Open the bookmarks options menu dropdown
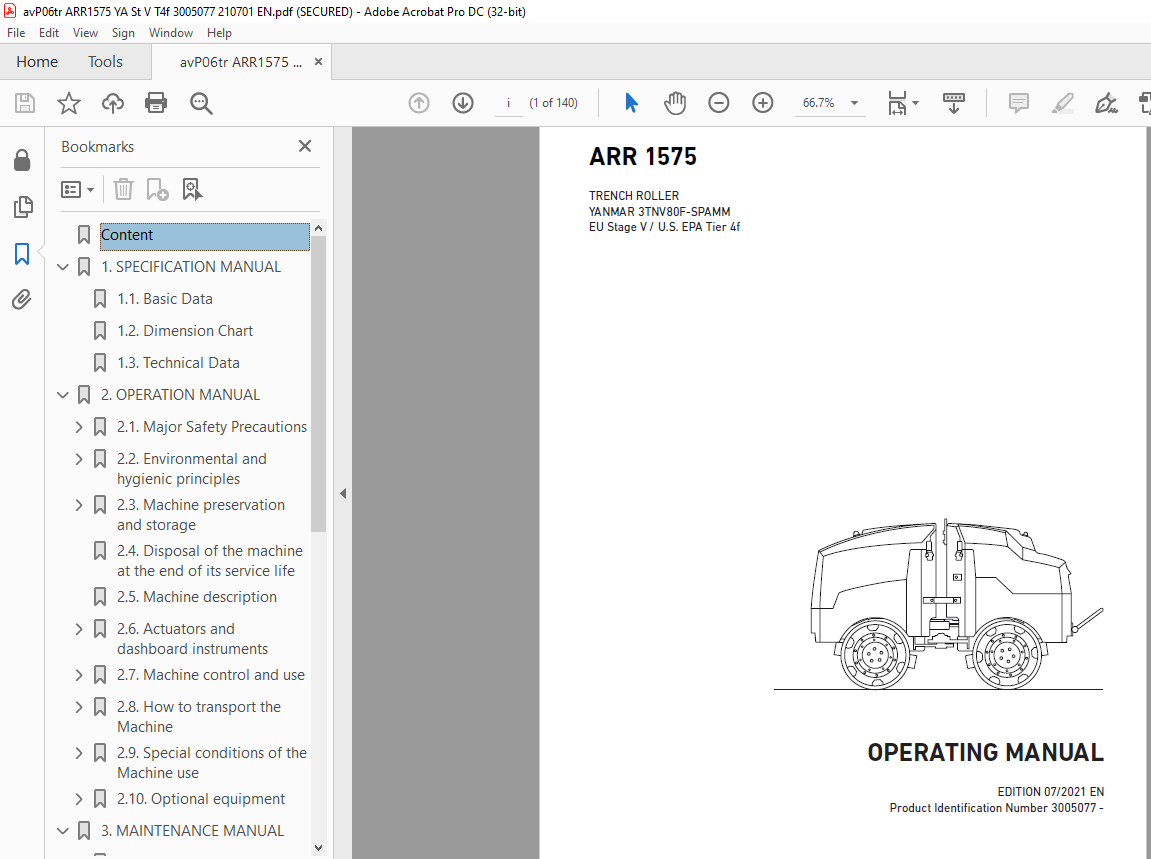 click(77, 190)
